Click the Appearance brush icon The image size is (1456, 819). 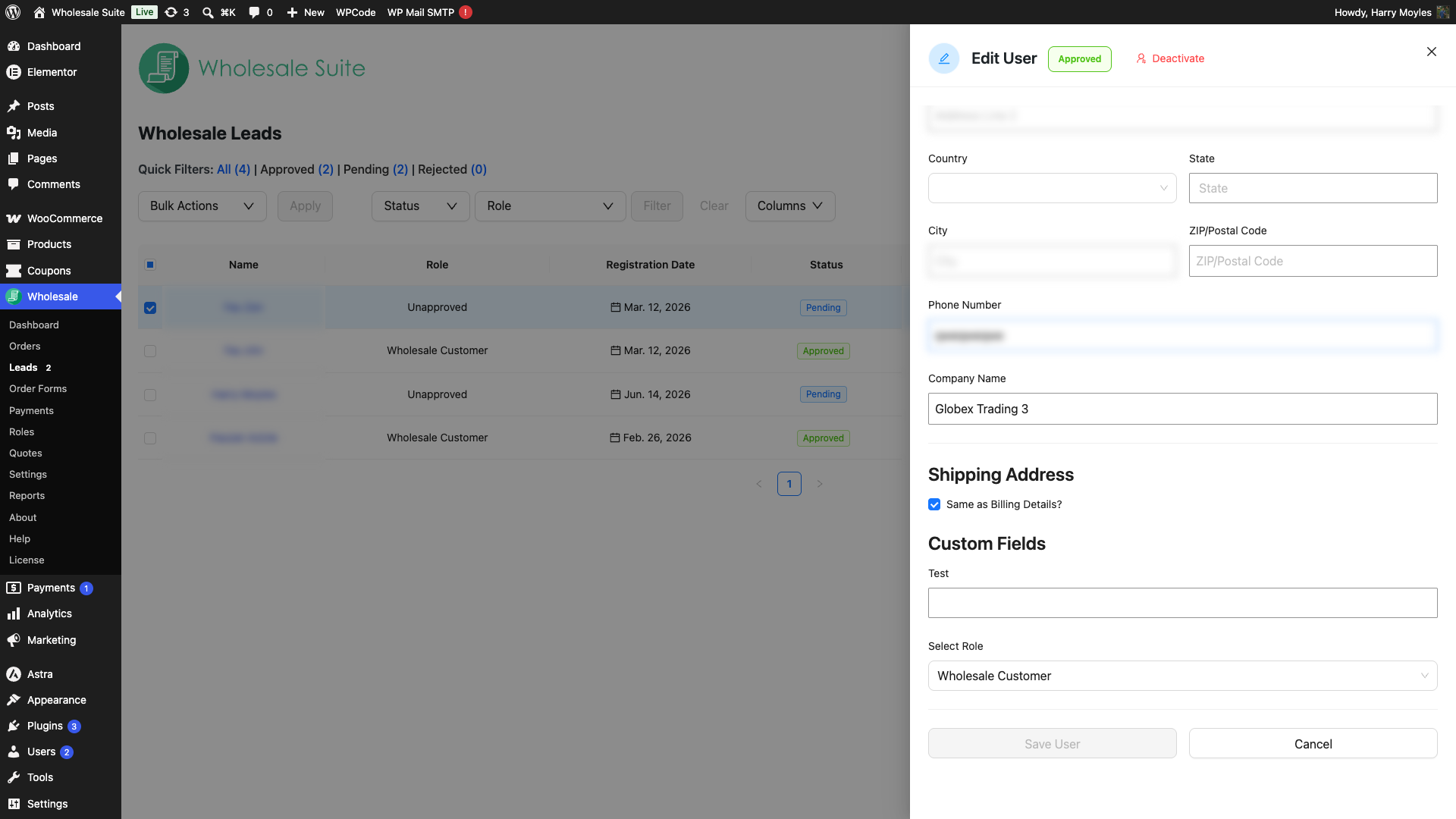(14, 700)
